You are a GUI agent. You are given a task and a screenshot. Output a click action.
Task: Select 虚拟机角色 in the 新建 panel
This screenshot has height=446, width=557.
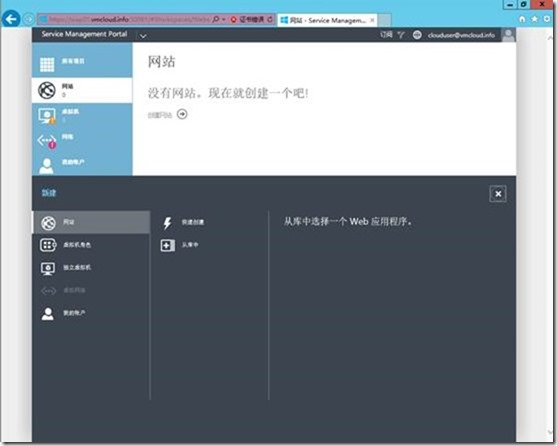pos(91,245)
